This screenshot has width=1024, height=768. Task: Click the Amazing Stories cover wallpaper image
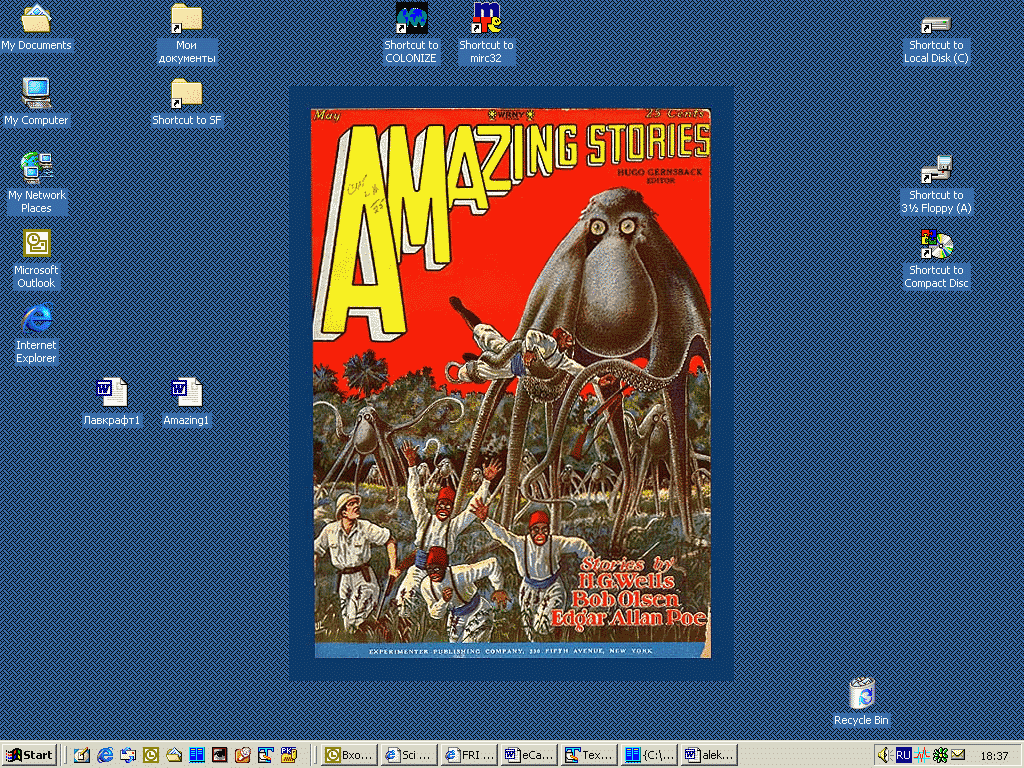click(511, 383)
